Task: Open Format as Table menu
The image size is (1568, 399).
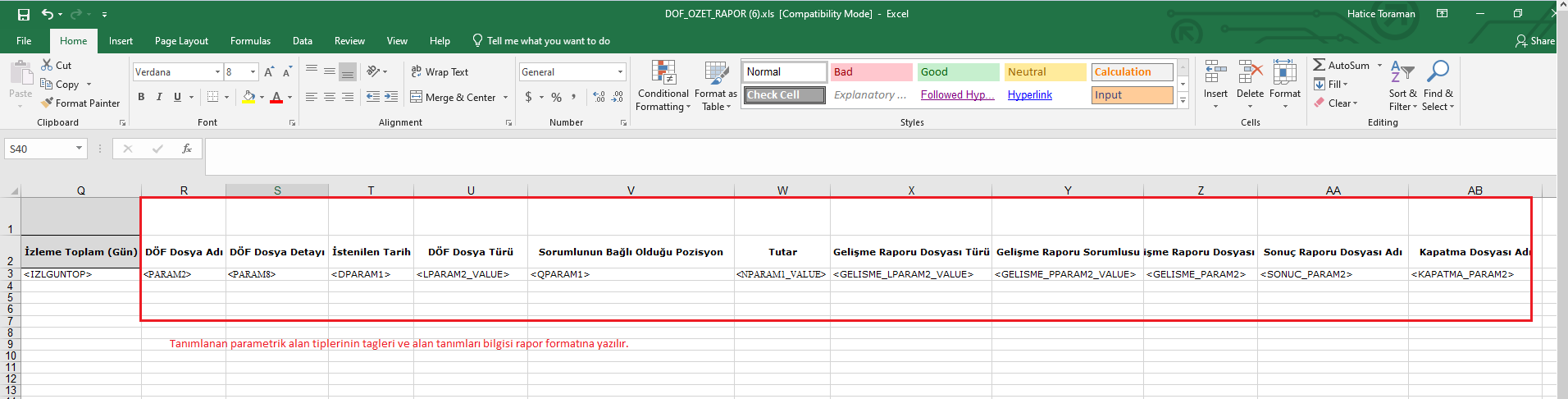Action: 716,85
